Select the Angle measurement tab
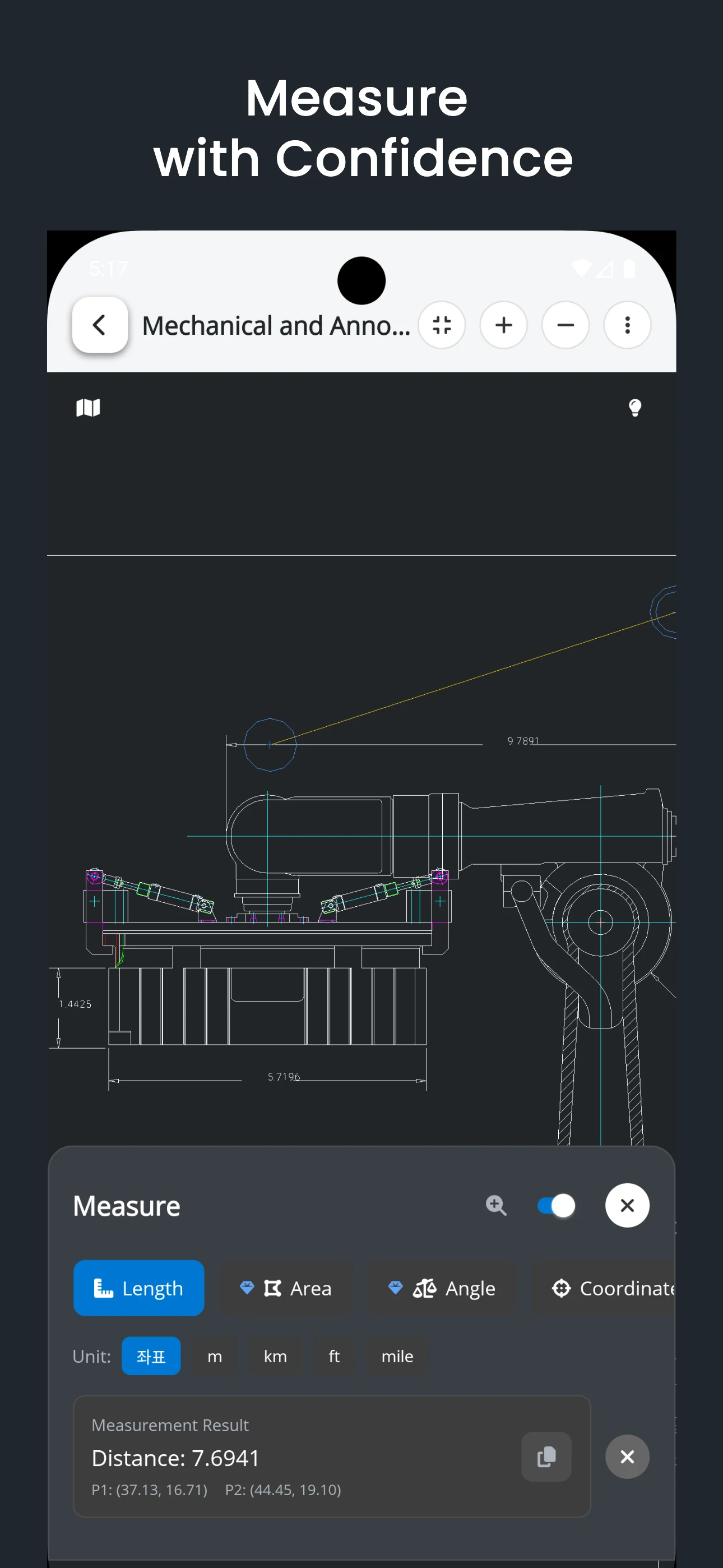 pyautogui.click(x=442, y=1288)
